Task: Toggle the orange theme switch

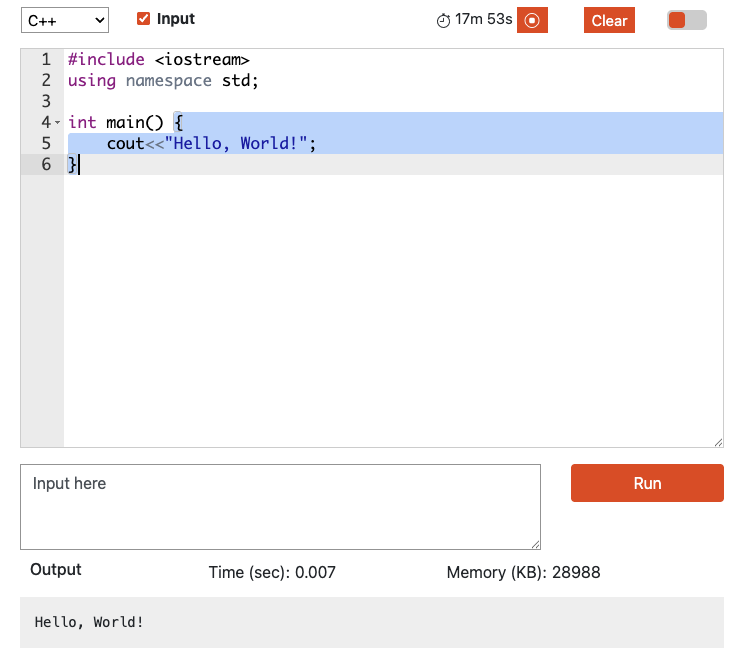Action: click(x=687, y=20)
